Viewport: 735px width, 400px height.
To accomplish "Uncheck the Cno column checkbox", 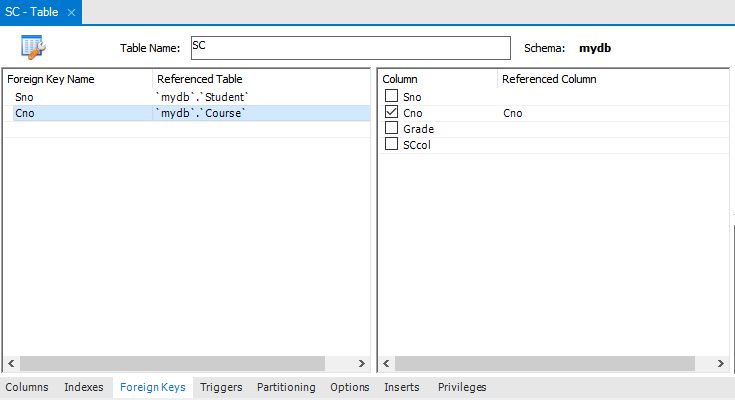I will (x=391, y=113).
